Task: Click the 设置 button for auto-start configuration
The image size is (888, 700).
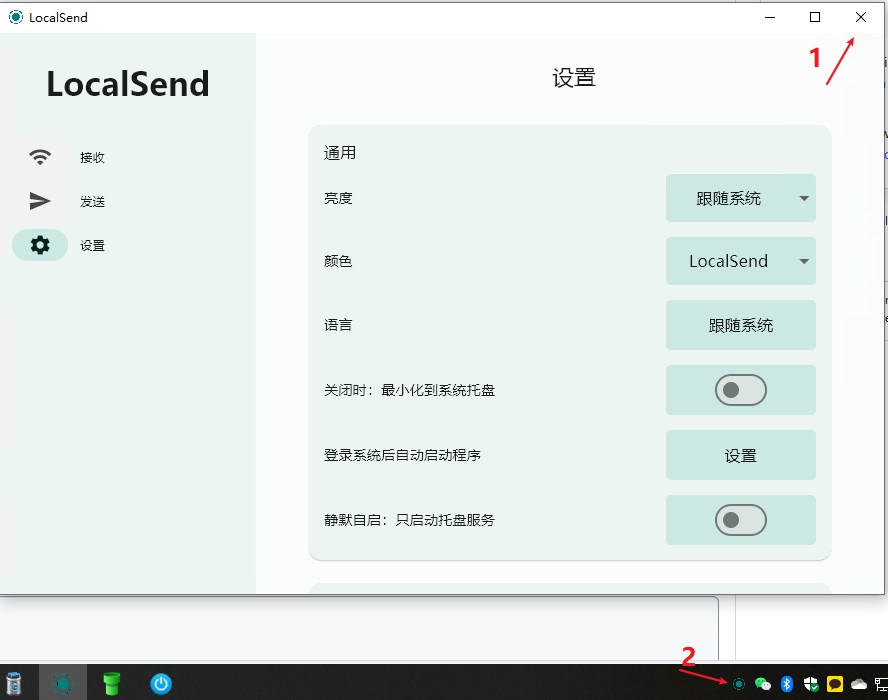Action: [740, 455]
